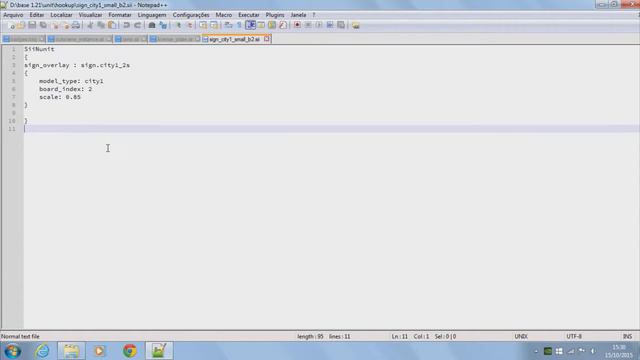This screenshot has width=640, height=360.
Task: Open the Linguagem menu
Action: [152, 15]
